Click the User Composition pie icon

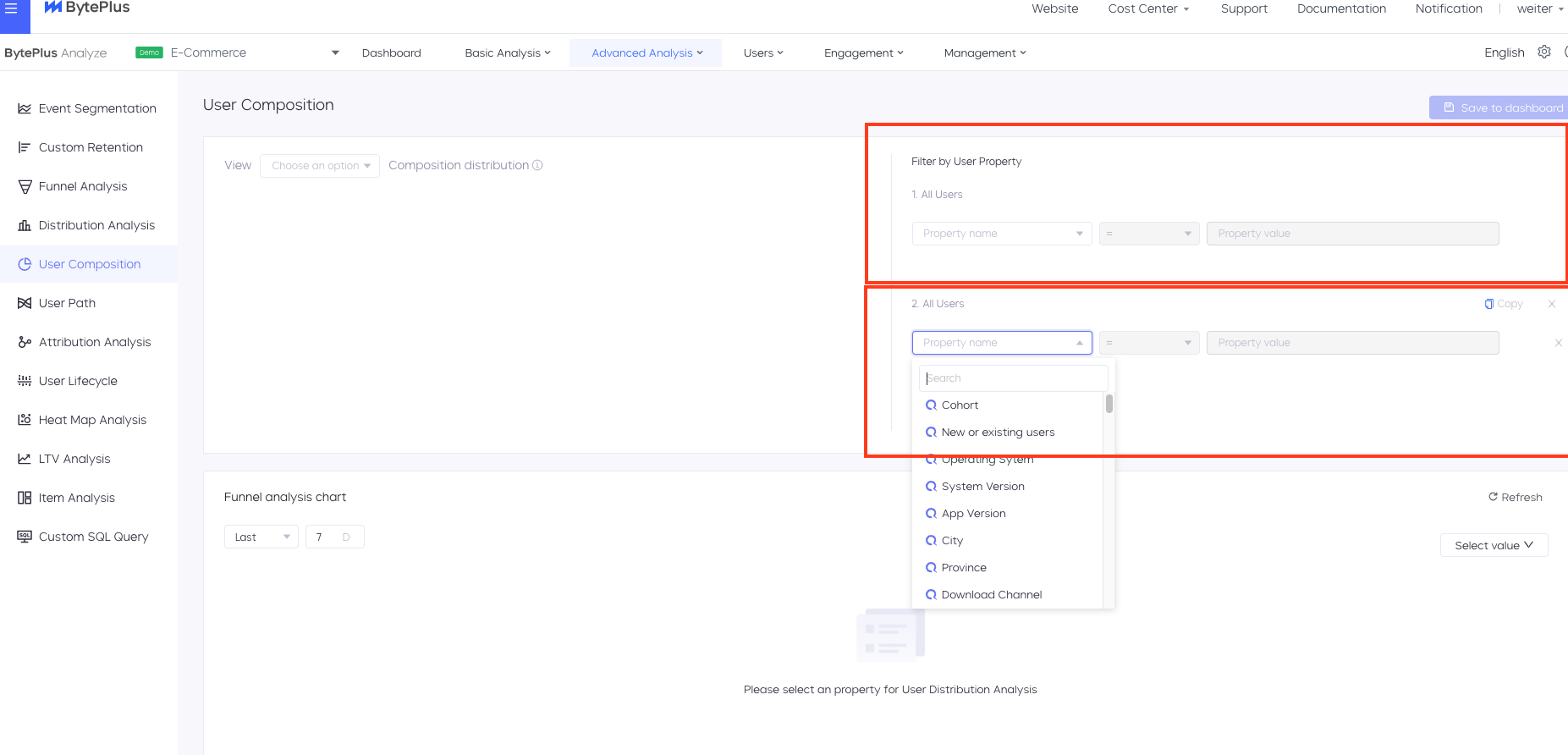[25, 264]
